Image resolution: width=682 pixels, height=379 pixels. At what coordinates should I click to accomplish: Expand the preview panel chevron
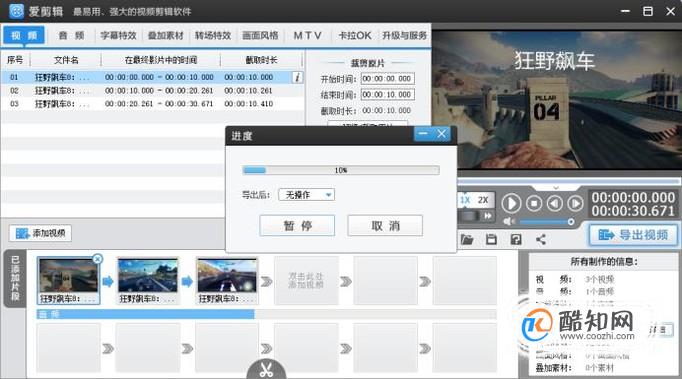[555, 188]
